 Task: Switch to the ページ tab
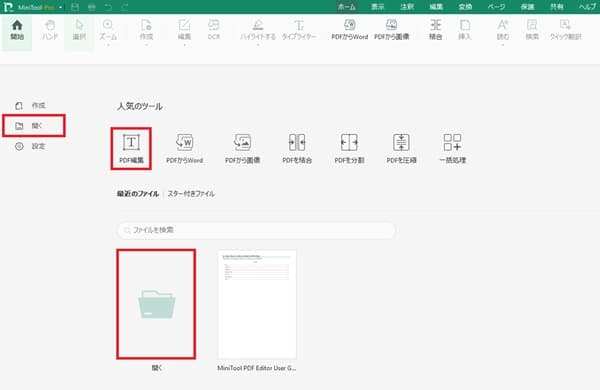point(496,7)
